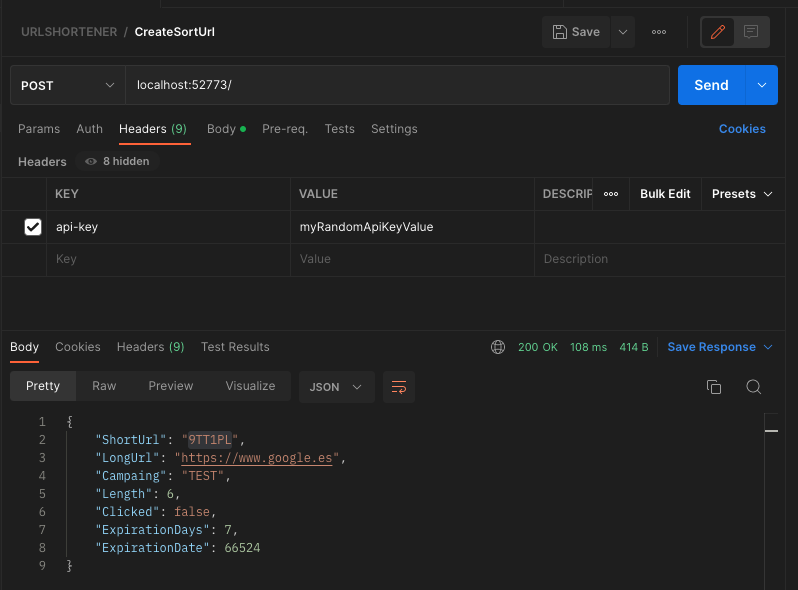The height and width of the screenshot is (590, 798).
Task: Open the Test Results tab
Action: (x=235, y=347)
